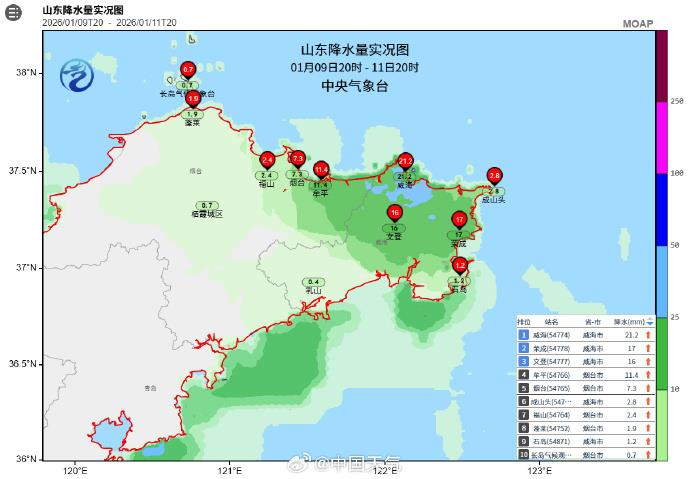
Task: Click the station name column header
Action: pos(553,322)
